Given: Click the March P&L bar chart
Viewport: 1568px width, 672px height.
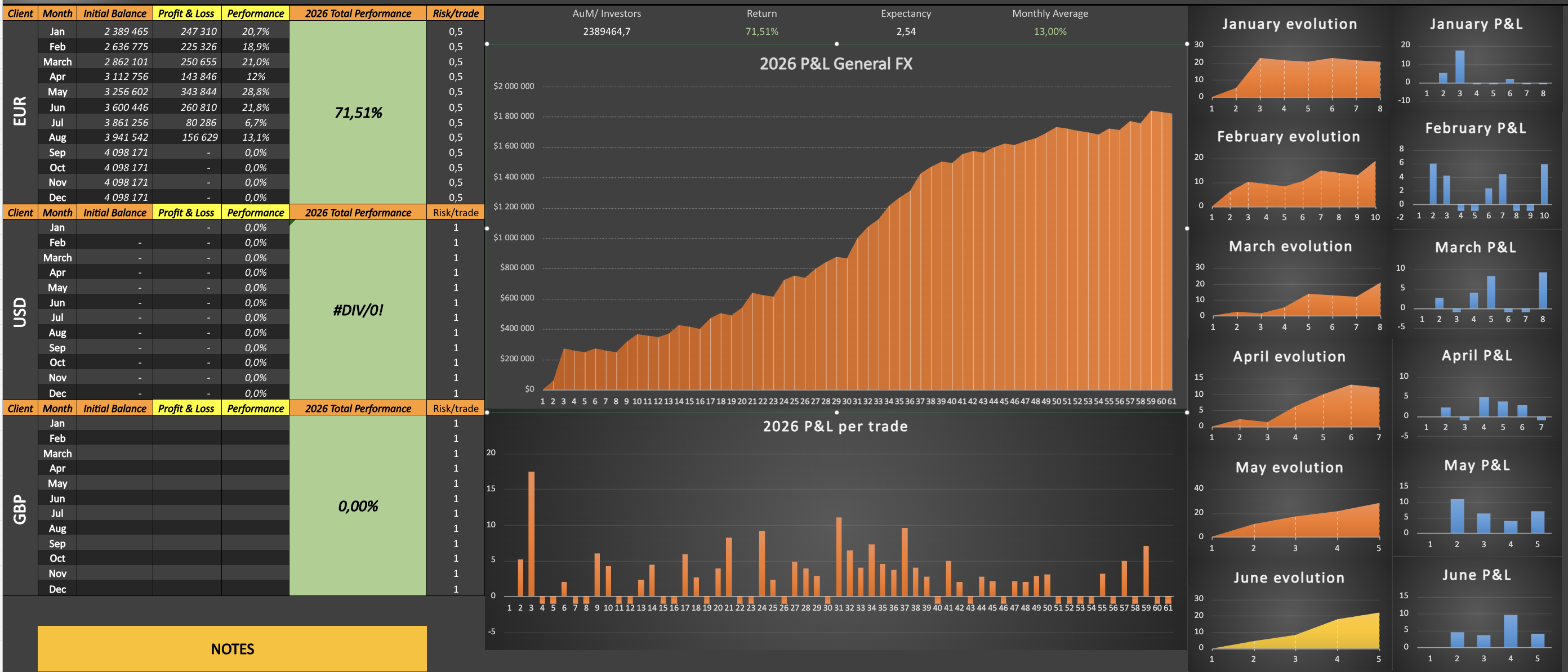Looking at the screenshot, I should pos(1476,285).
